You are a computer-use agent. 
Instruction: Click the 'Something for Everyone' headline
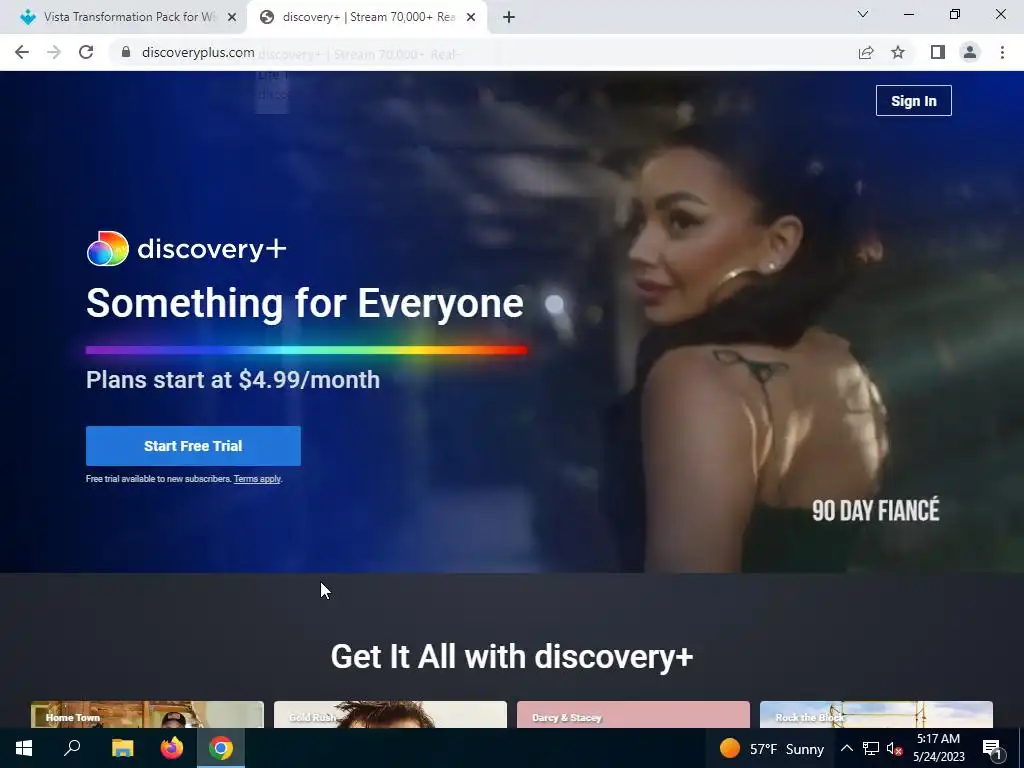(x=305, y=304)
